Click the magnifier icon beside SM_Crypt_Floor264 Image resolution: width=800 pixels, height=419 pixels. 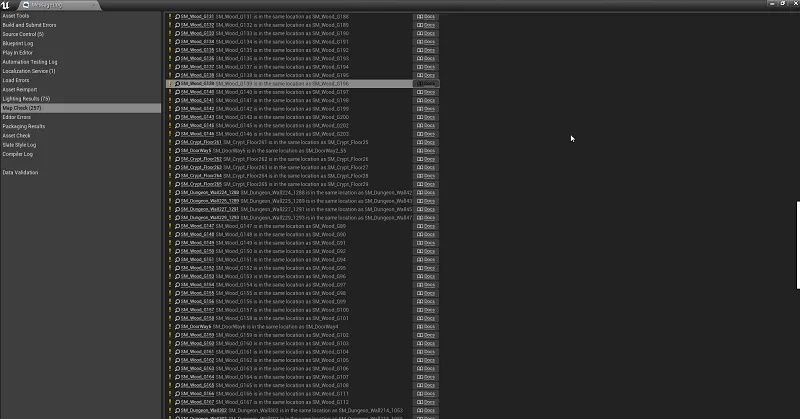coord(177,176)
